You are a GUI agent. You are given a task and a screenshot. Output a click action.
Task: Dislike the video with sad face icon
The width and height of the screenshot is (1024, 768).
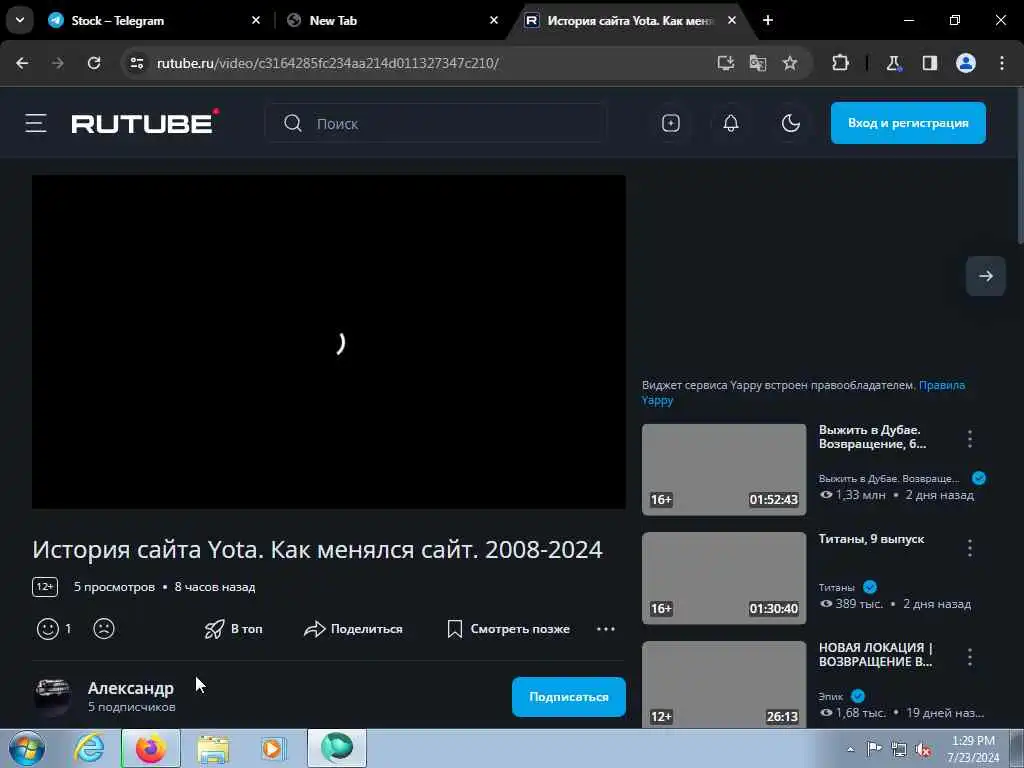pyautogui.click(x=104, y=629)
